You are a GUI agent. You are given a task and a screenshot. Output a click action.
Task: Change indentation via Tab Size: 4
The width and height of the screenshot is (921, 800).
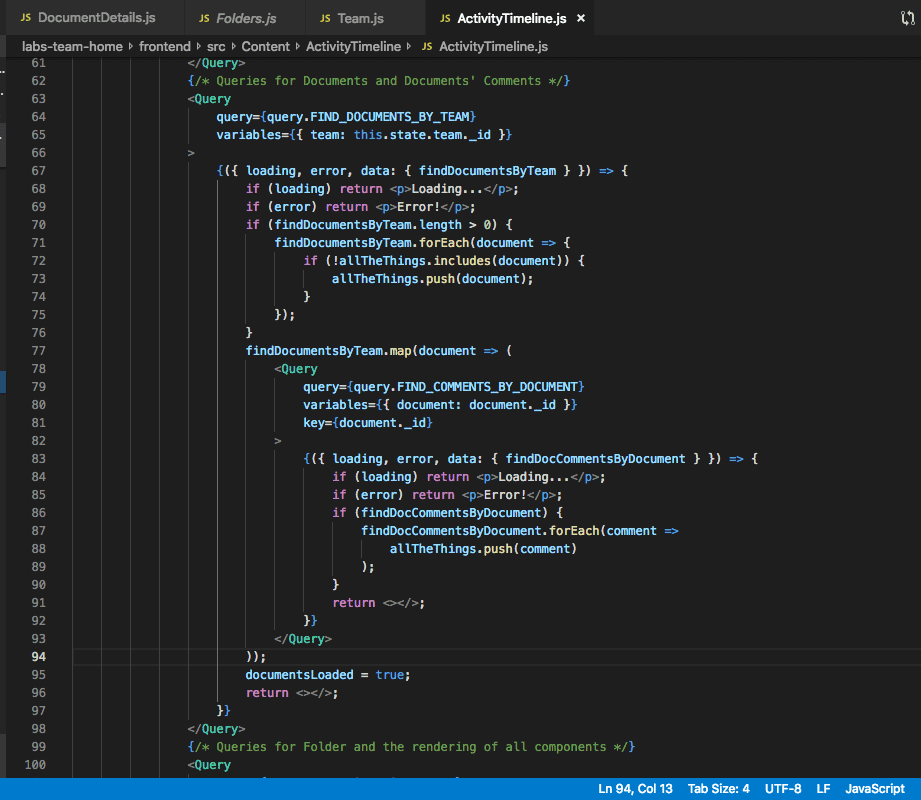coord(718,789)
